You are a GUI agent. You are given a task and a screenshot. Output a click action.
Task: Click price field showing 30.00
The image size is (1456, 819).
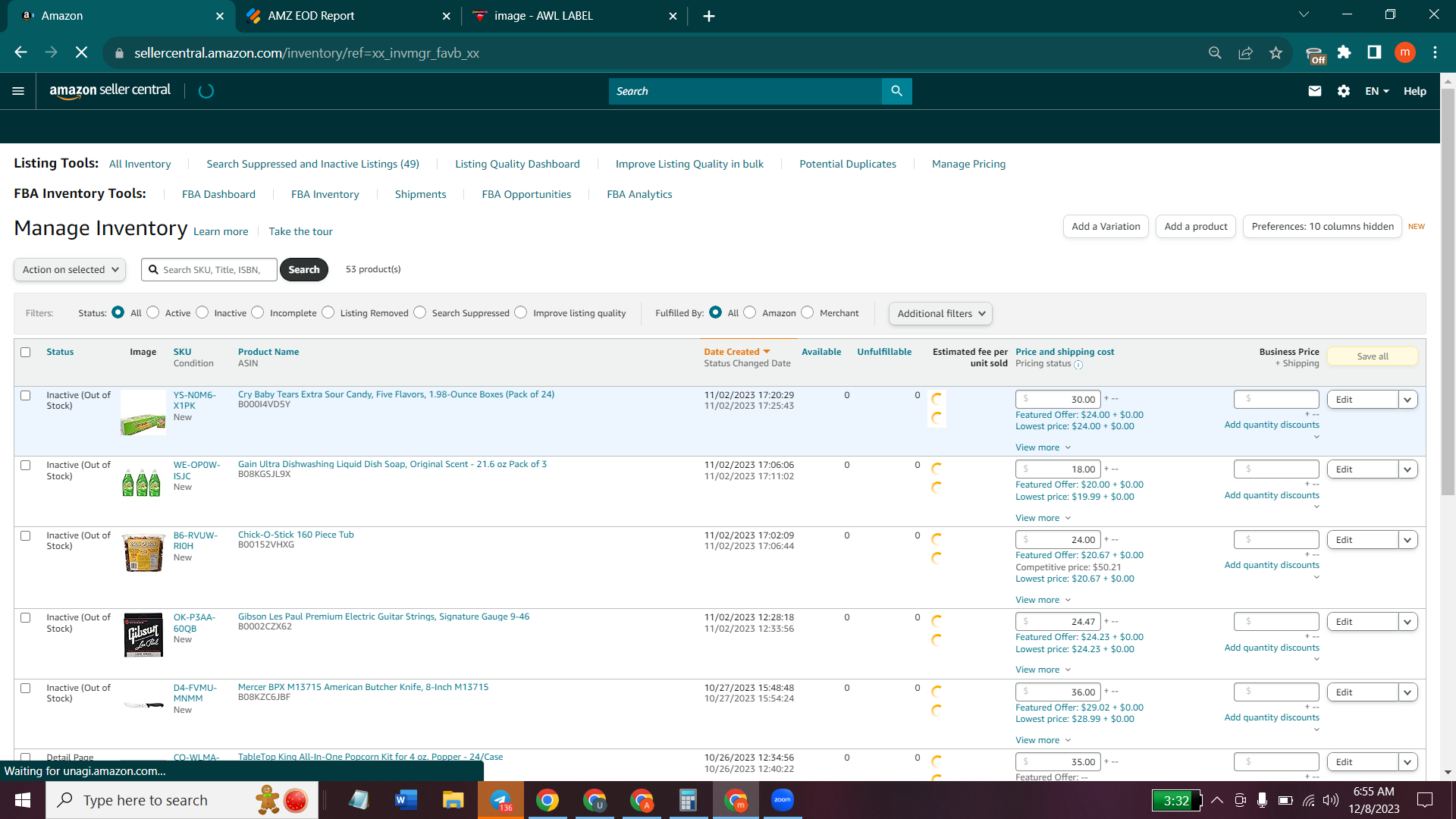click(1058, 400)
